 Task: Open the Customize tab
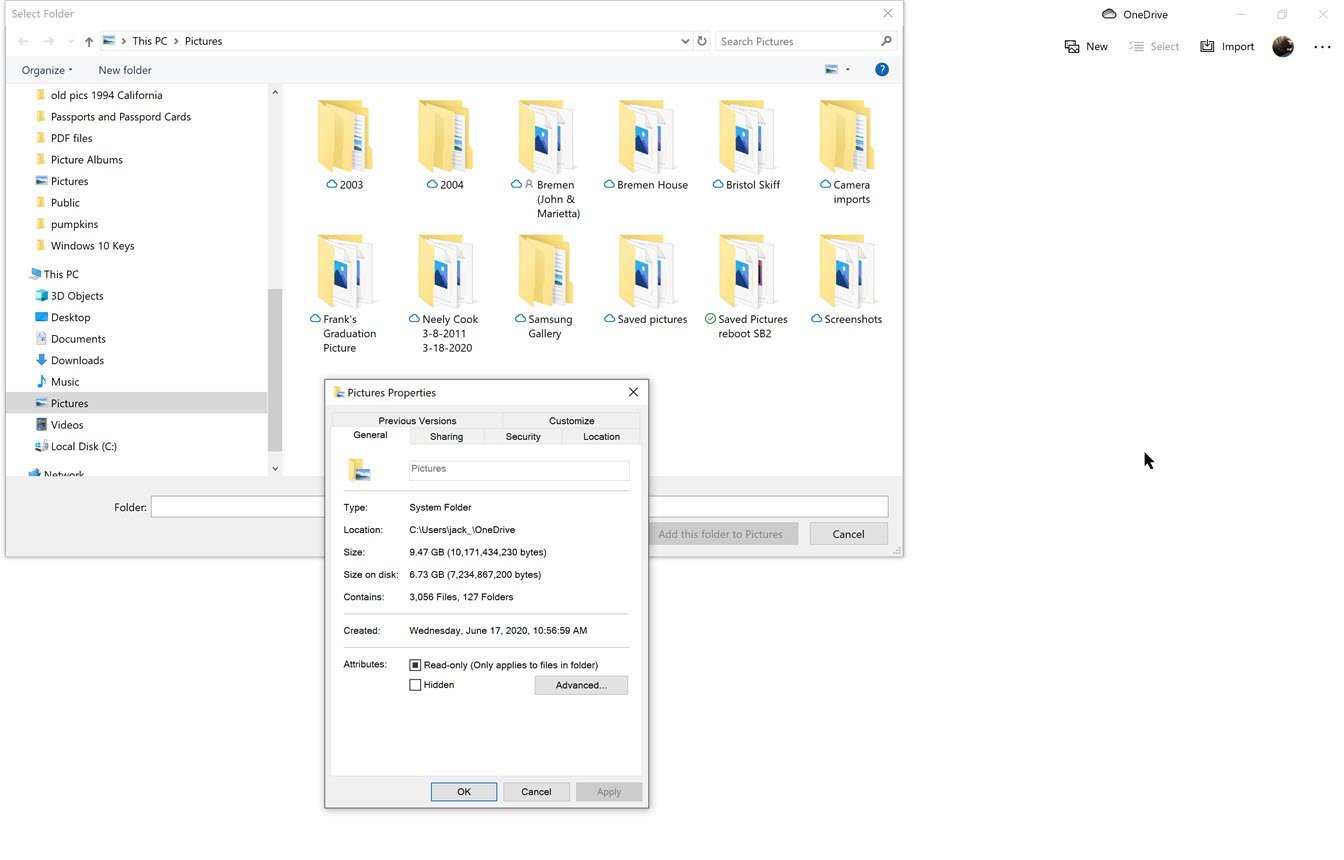(x=572, y=421)
